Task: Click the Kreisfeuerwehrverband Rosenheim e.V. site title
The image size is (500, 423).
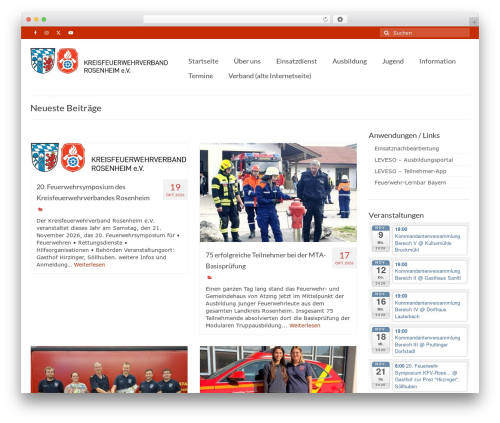Action: (x=126, y=66)
